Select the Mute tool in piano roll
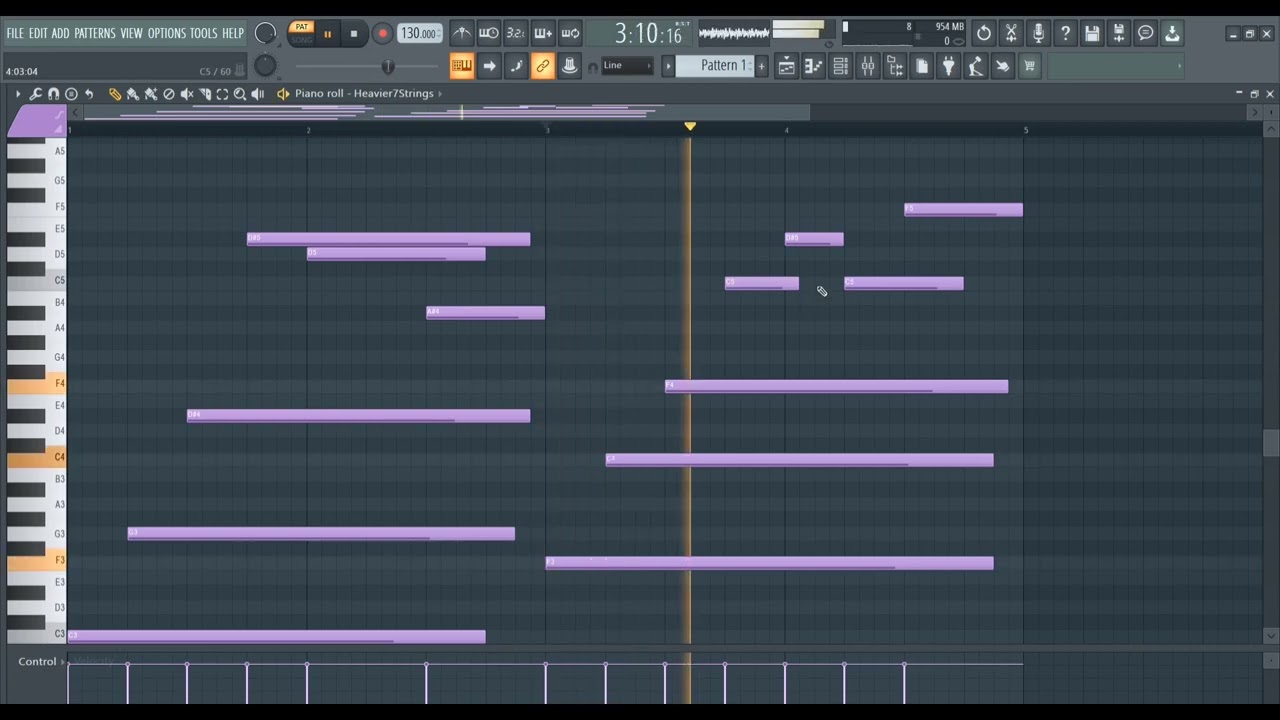This screenshot has width=1280, height=720. [x=187, y=93]
